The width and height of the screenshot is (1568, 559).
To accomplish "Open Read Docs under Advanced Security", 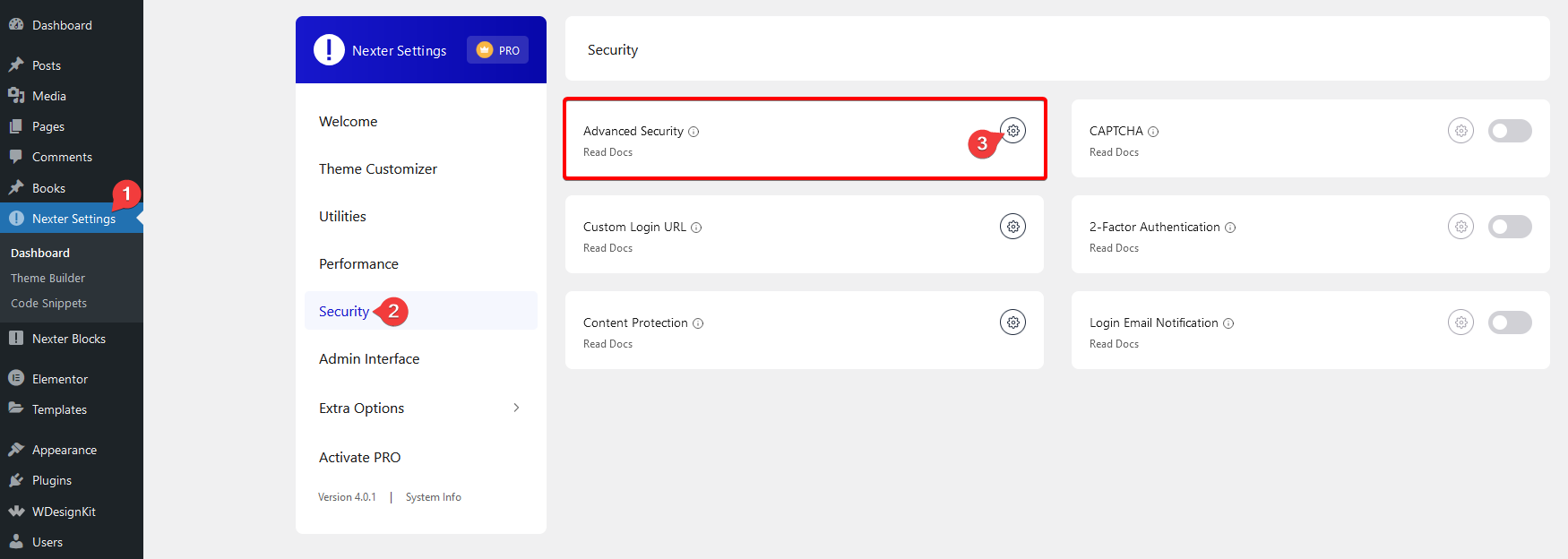I will (607, 152).
